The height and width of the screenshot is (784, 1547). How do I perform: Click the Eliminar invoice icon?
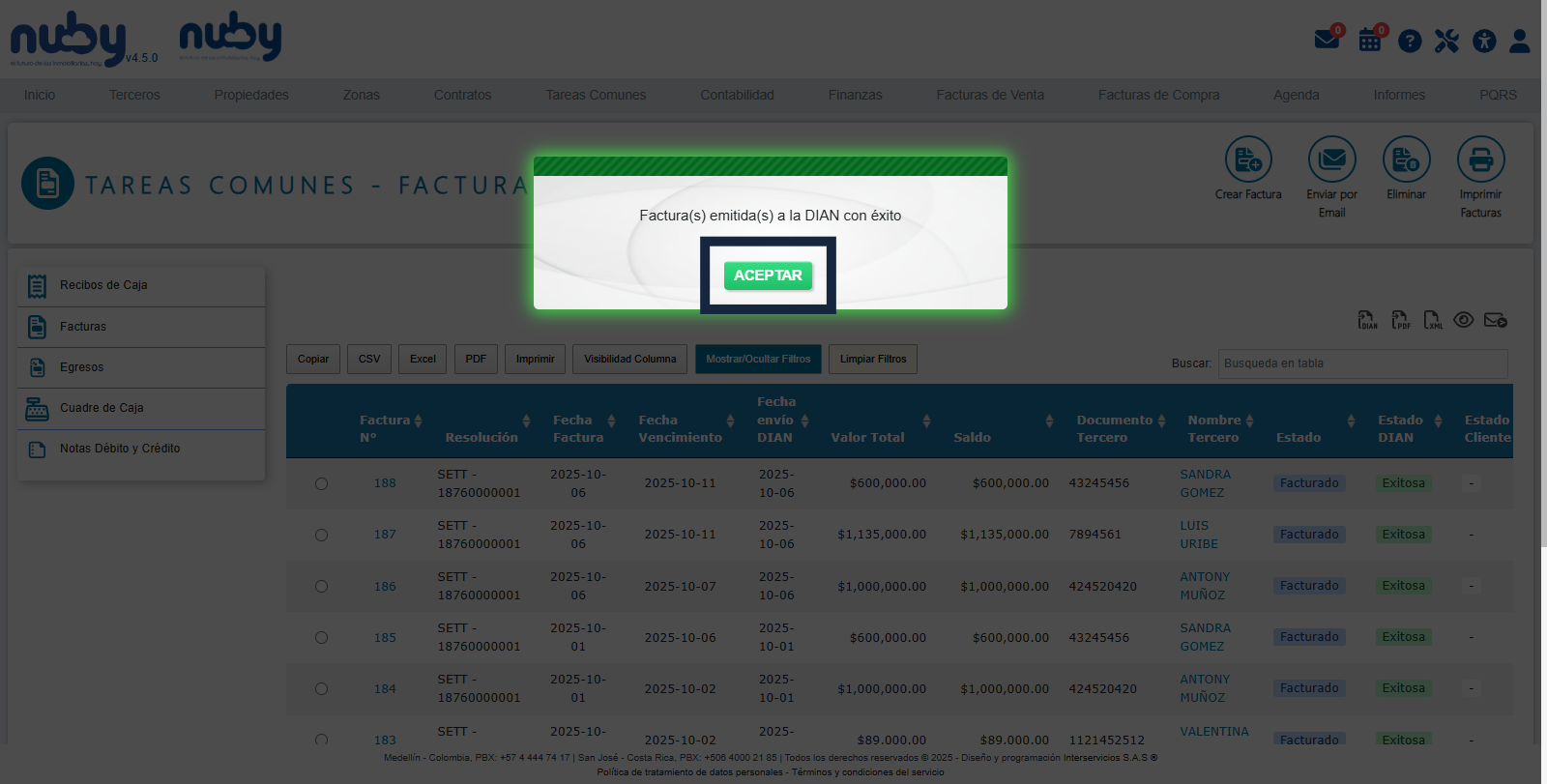[x=1406, y=160]
